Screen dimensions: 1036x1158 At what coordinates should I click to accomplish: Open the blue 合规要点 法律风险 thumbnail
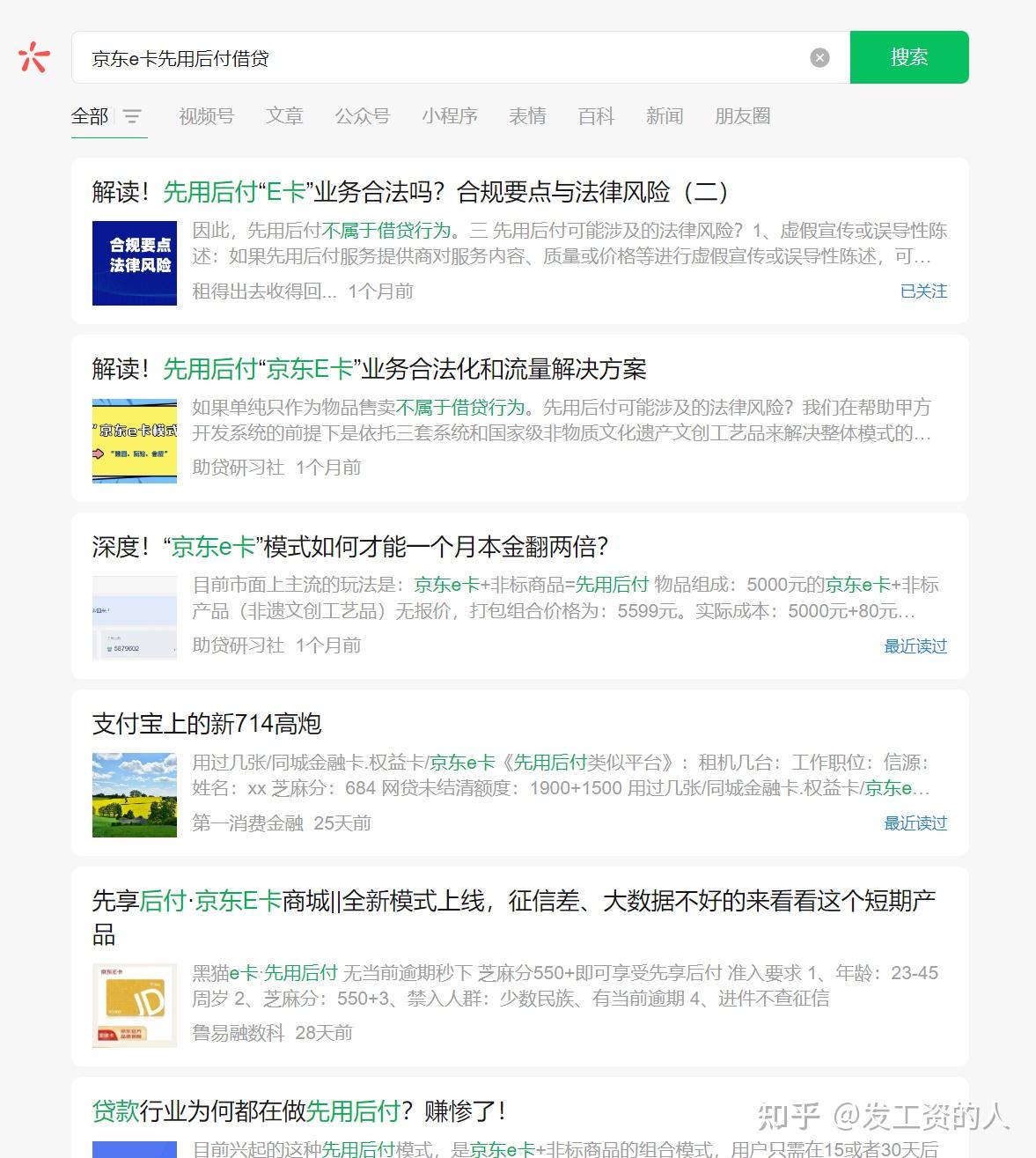point(135,263)
